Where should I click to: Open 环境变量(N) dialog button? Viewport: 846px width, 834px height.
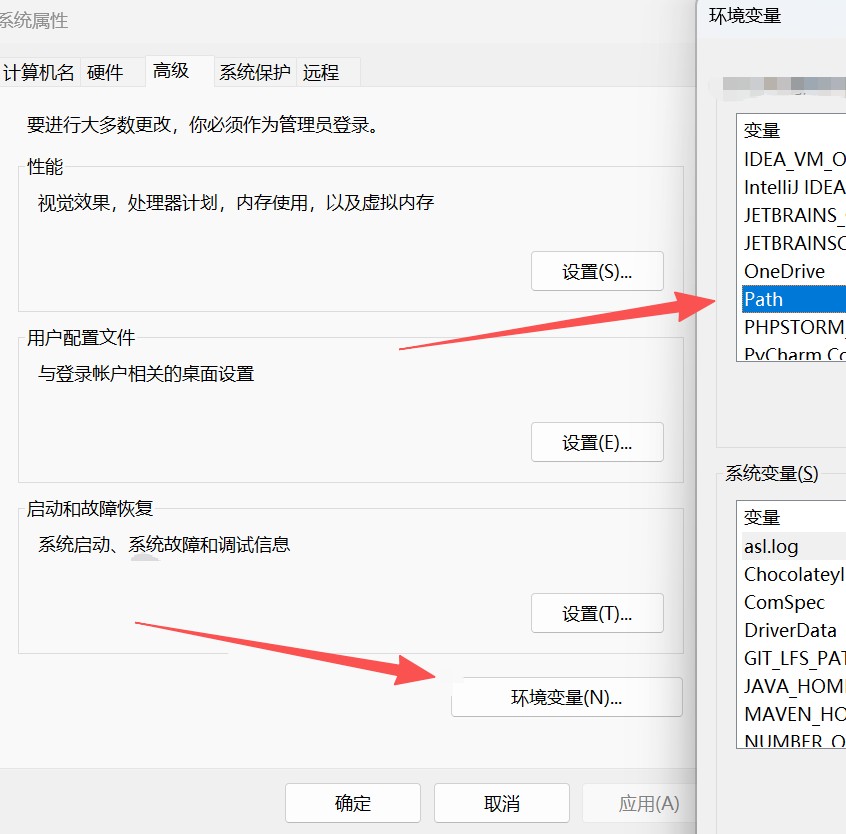[x=567, y=697]
